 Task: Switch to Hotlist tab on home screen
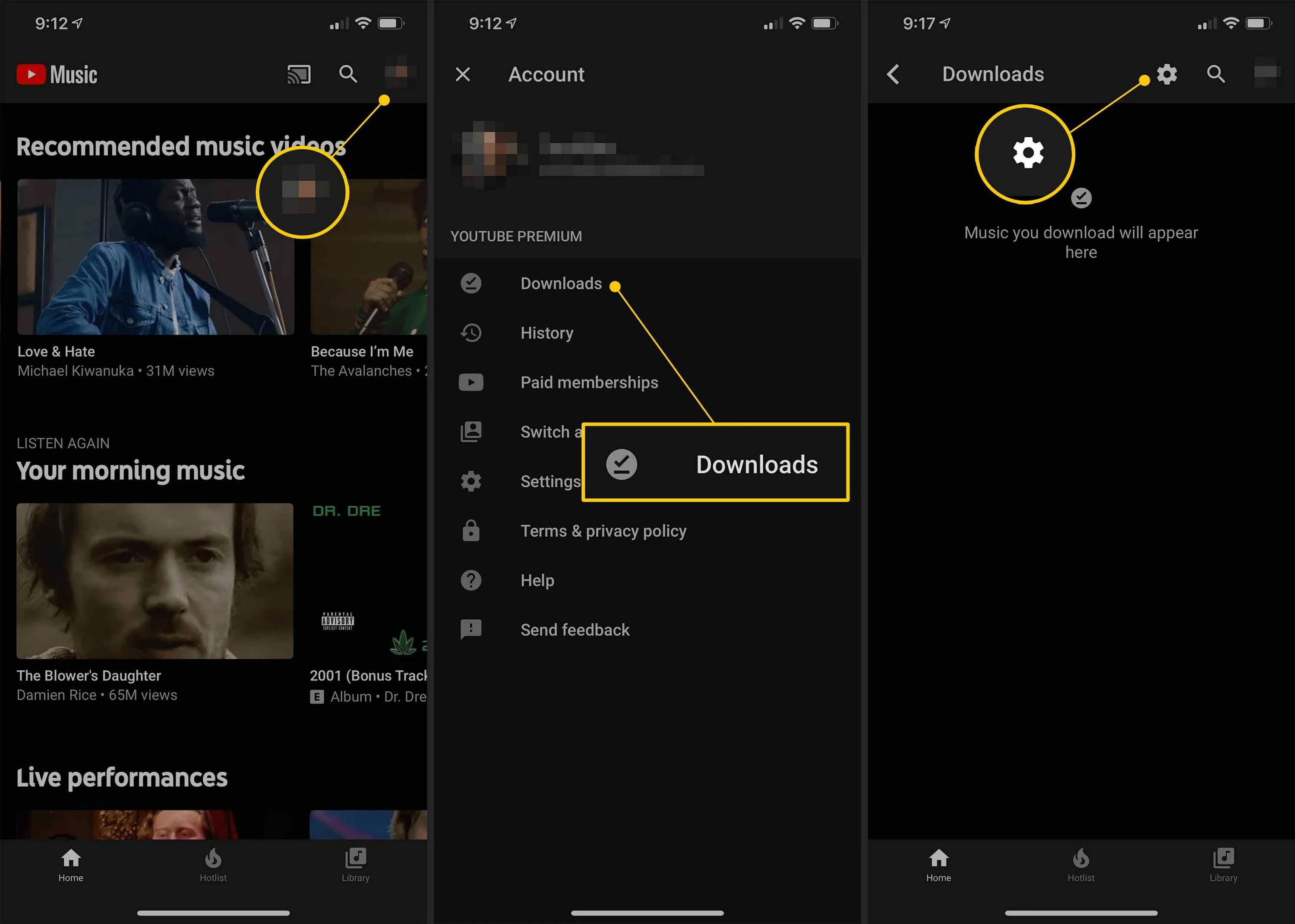(213, 865)
